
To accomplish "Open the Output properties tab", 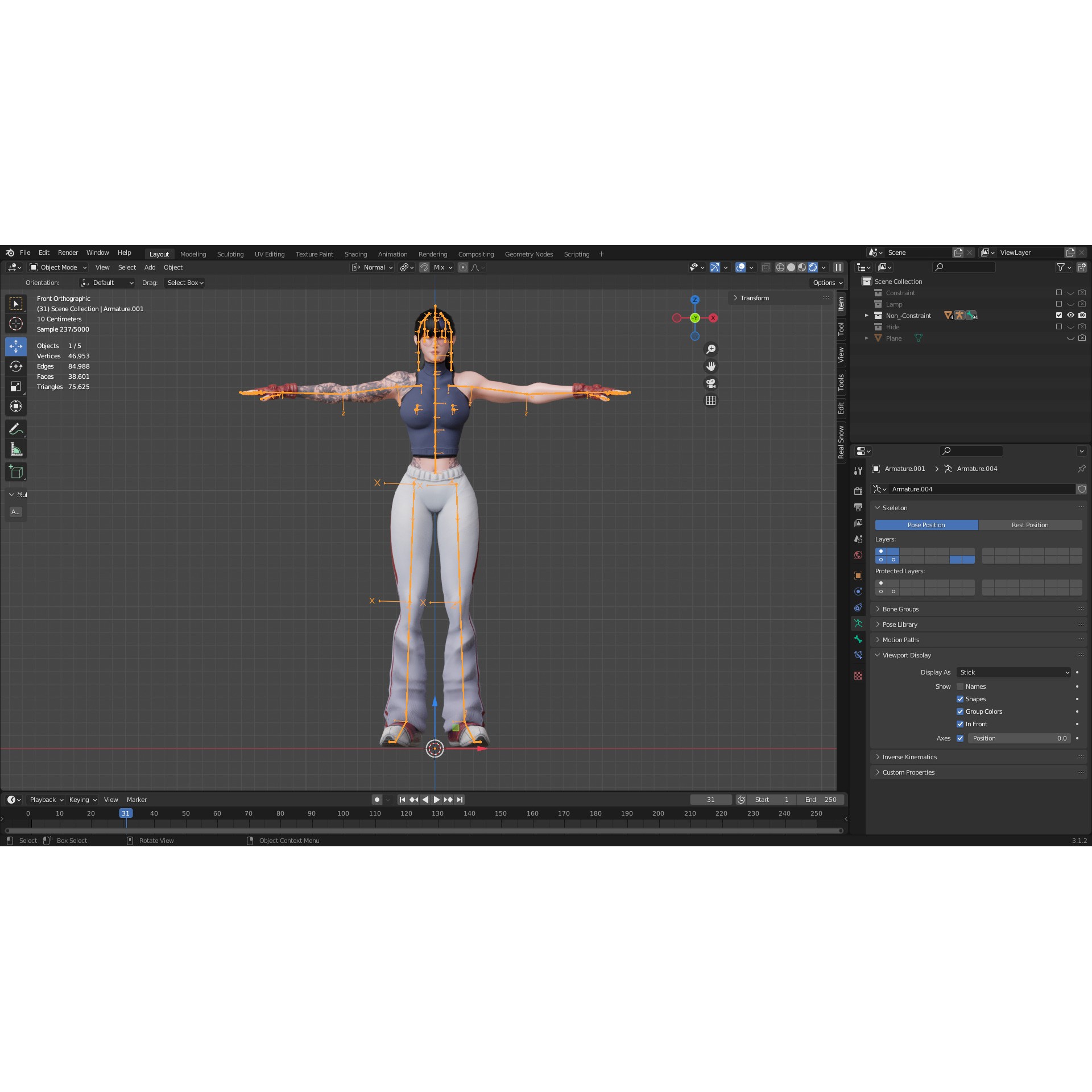I will click(858, 507).
